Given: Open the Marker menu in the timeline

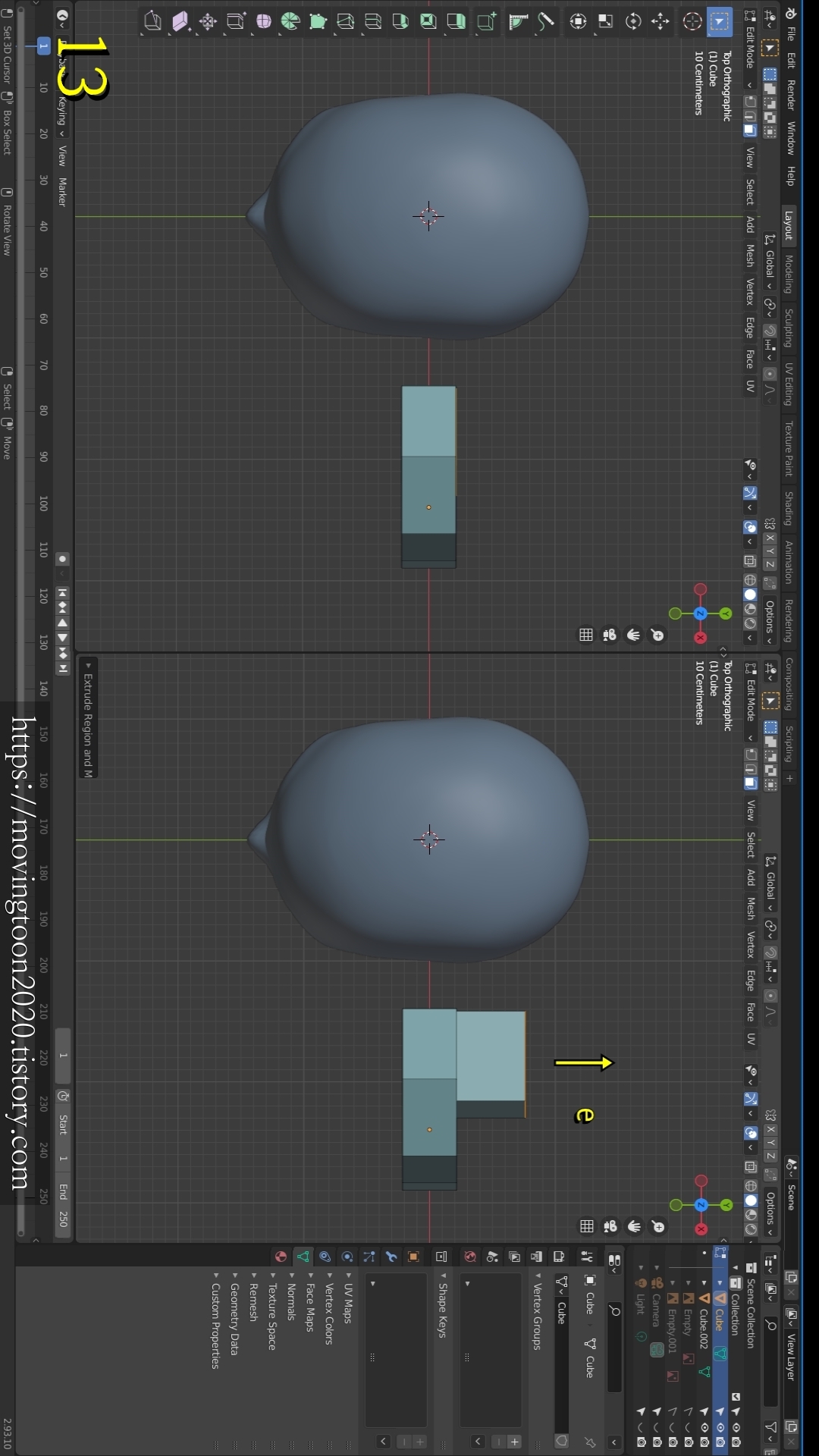Looking at the screenshot, I should point(62,192).
